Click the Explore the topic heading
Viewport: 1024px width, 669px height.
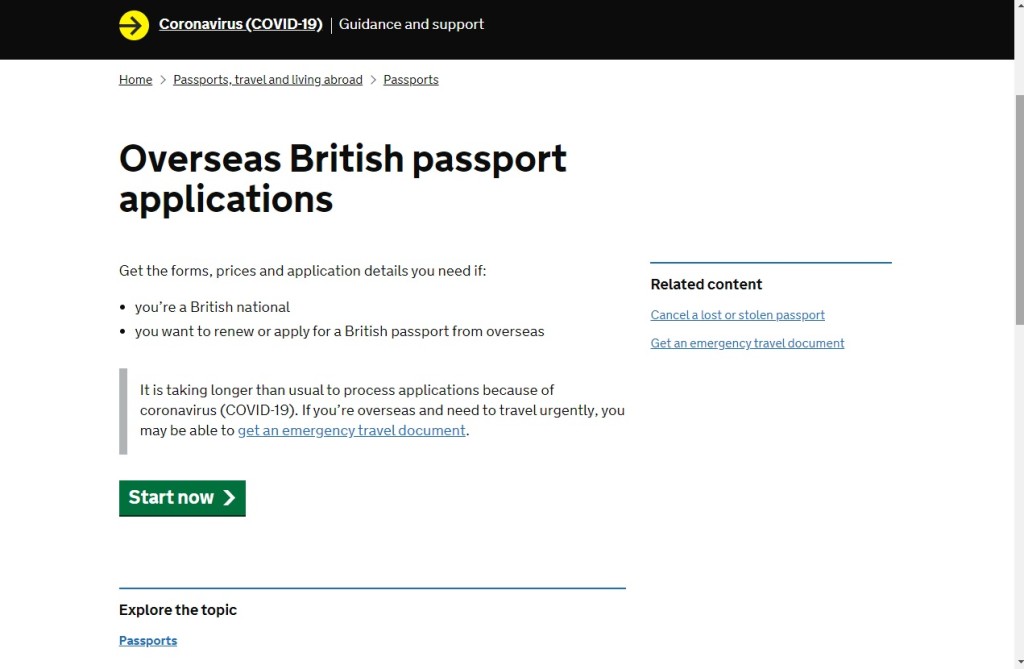[x=178, y=610]
